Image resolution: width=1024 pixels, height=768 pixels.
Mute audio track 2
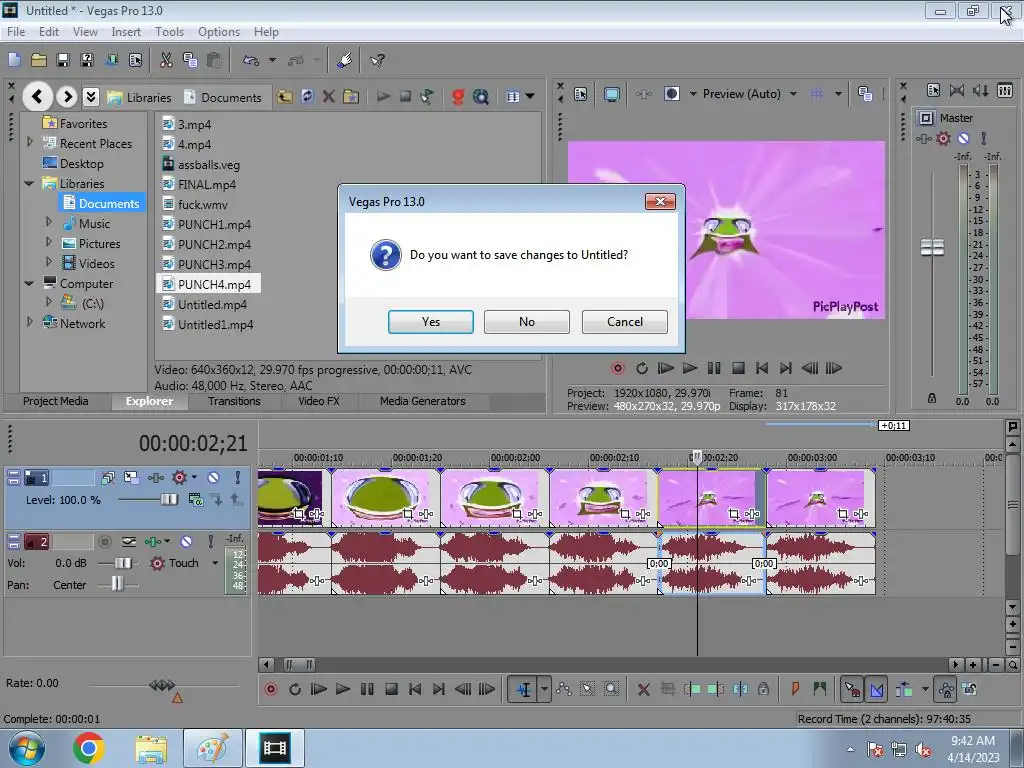186,541
